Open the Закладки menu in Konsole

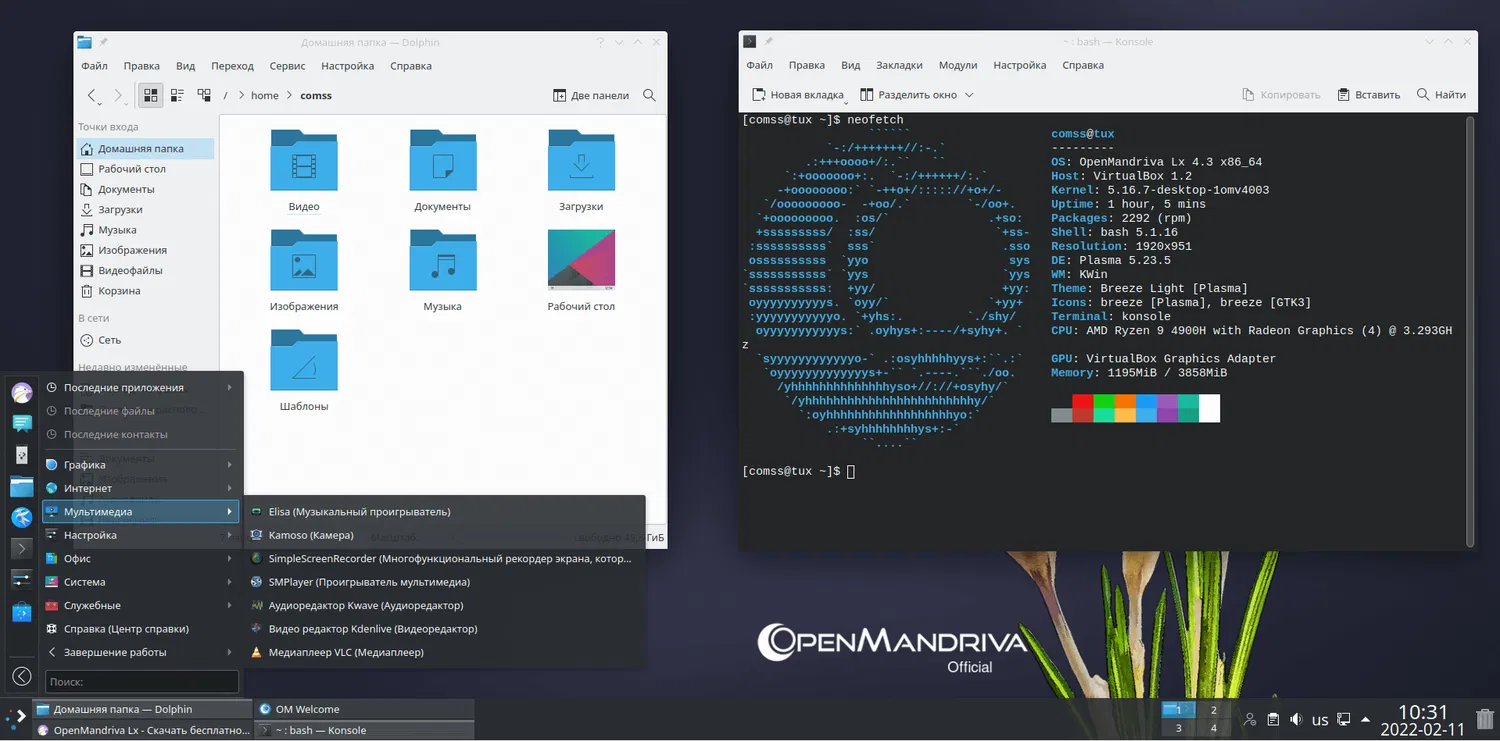(x=899, y=66)
